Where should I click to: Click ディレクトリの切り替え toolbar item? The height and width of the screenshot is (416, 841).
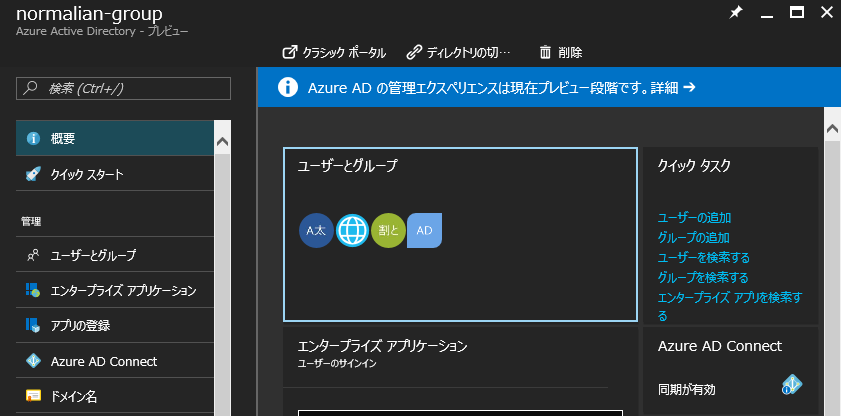(x=459, y=53)
